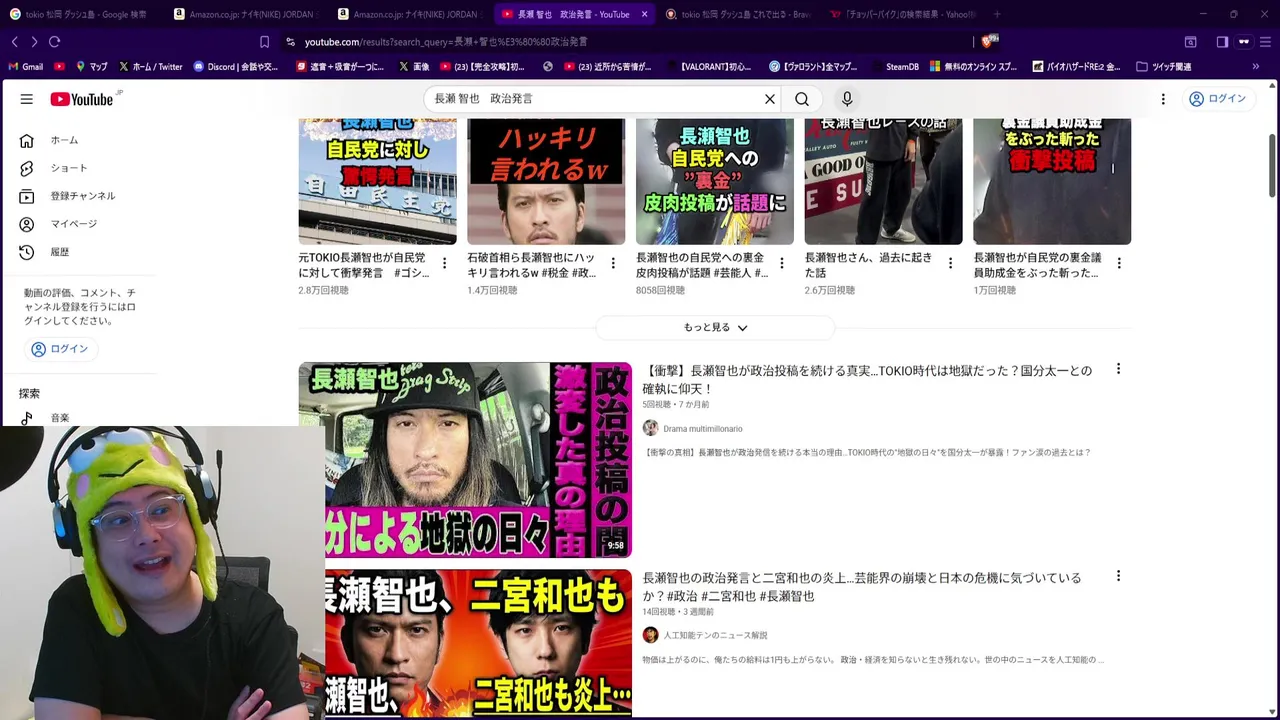The height and width of the screenshot is (720, 1280).
Task: Open thumbnail of 長瀬智也、二宮和也も炎上 video
Action: pos(478,643)
